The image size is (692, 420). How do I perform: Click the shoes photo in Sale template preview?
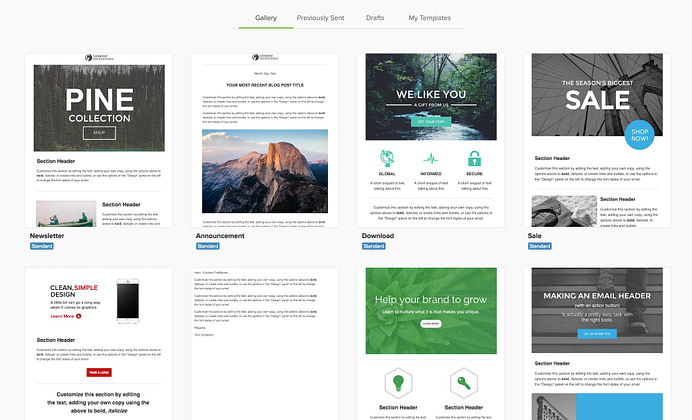pos(564,211)
